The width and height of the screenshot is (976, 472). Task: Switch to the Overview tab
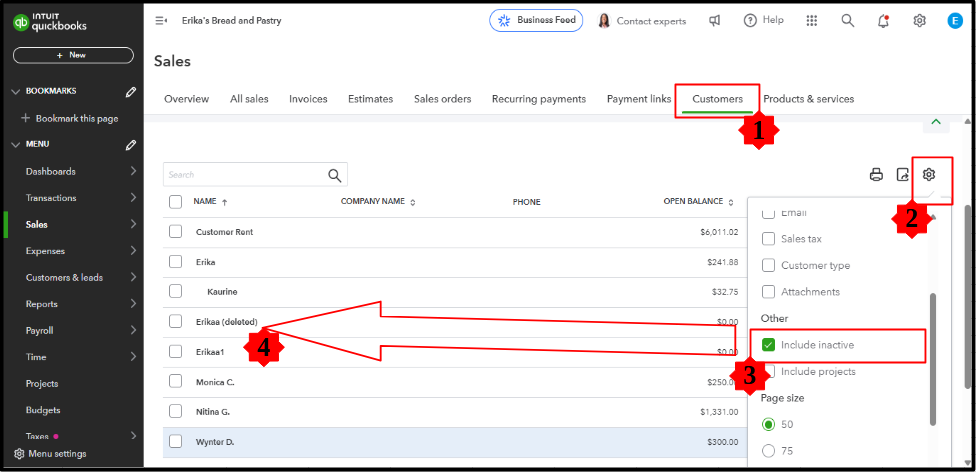click(x=186, y=99)
